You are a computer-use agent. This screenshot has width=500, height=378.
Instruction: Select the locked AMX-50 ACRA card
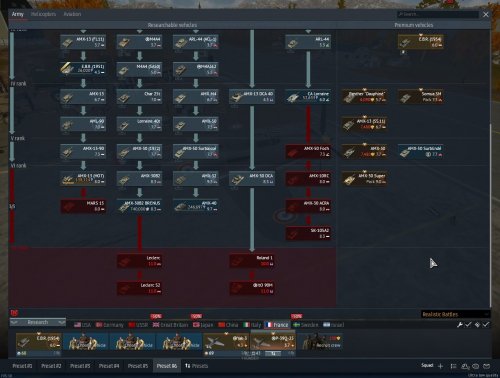(308, 206)
